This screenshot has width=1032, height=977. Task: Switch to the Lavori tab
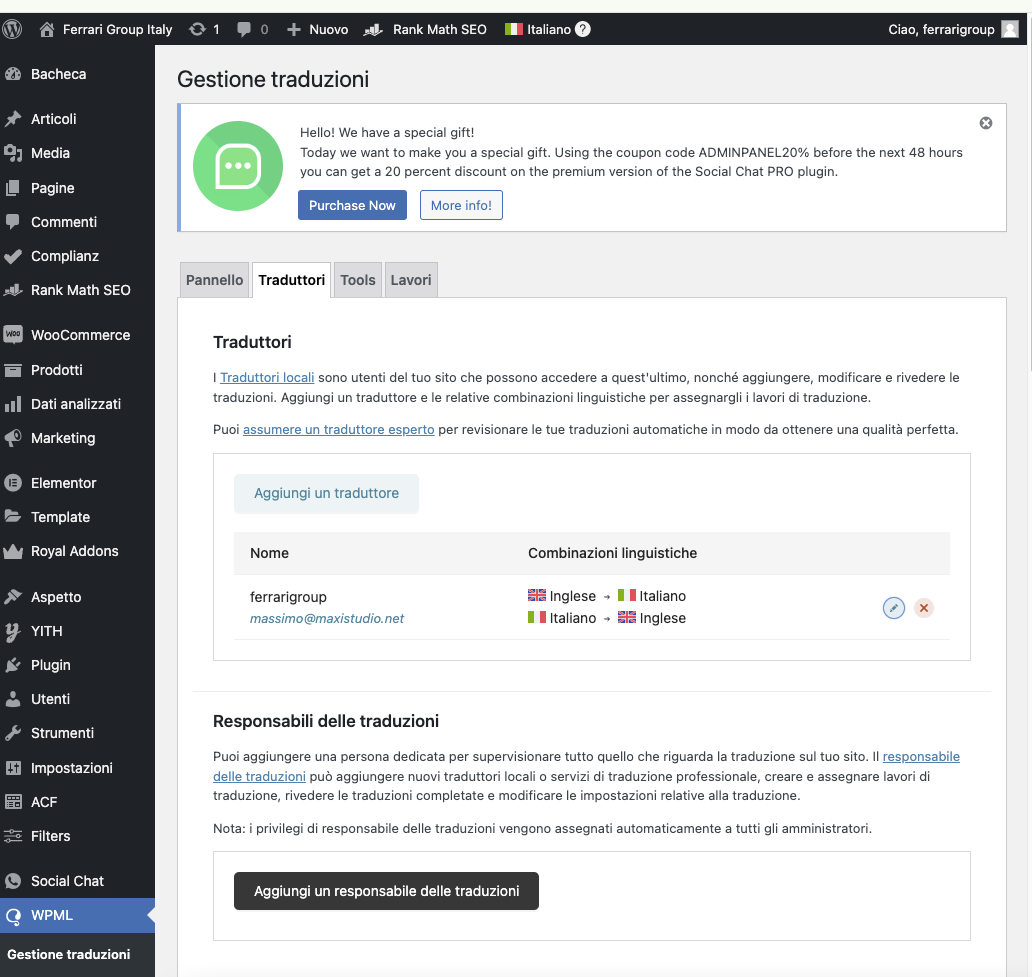click(411, 280)
